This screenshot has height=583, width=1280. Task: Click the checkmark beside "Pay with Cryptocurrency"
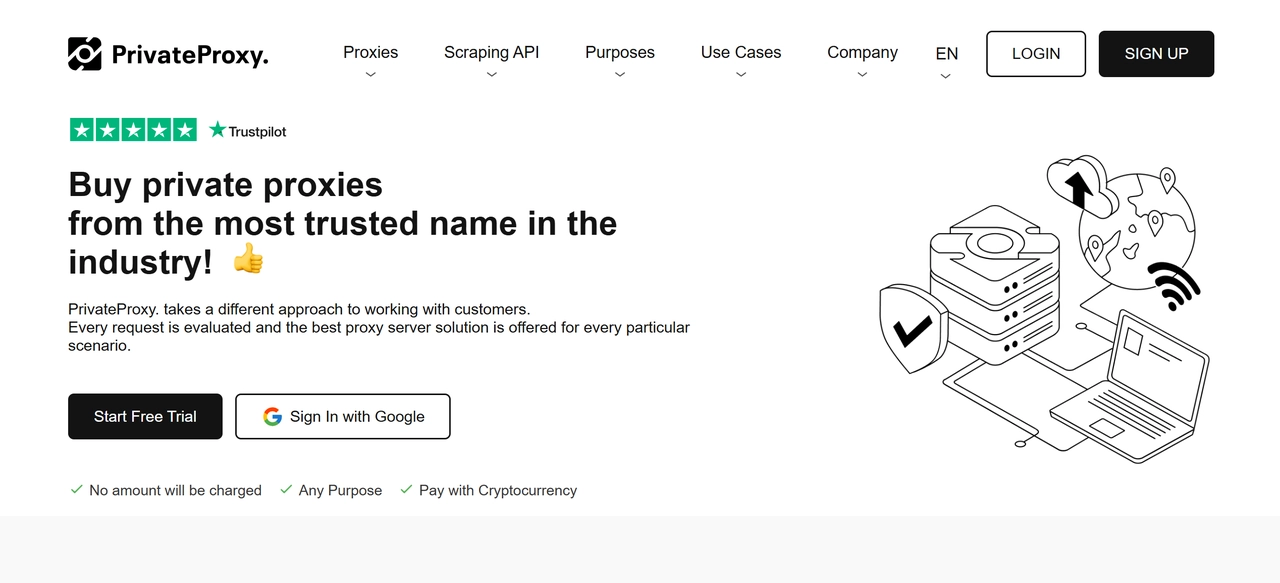(x=406, y=489)
